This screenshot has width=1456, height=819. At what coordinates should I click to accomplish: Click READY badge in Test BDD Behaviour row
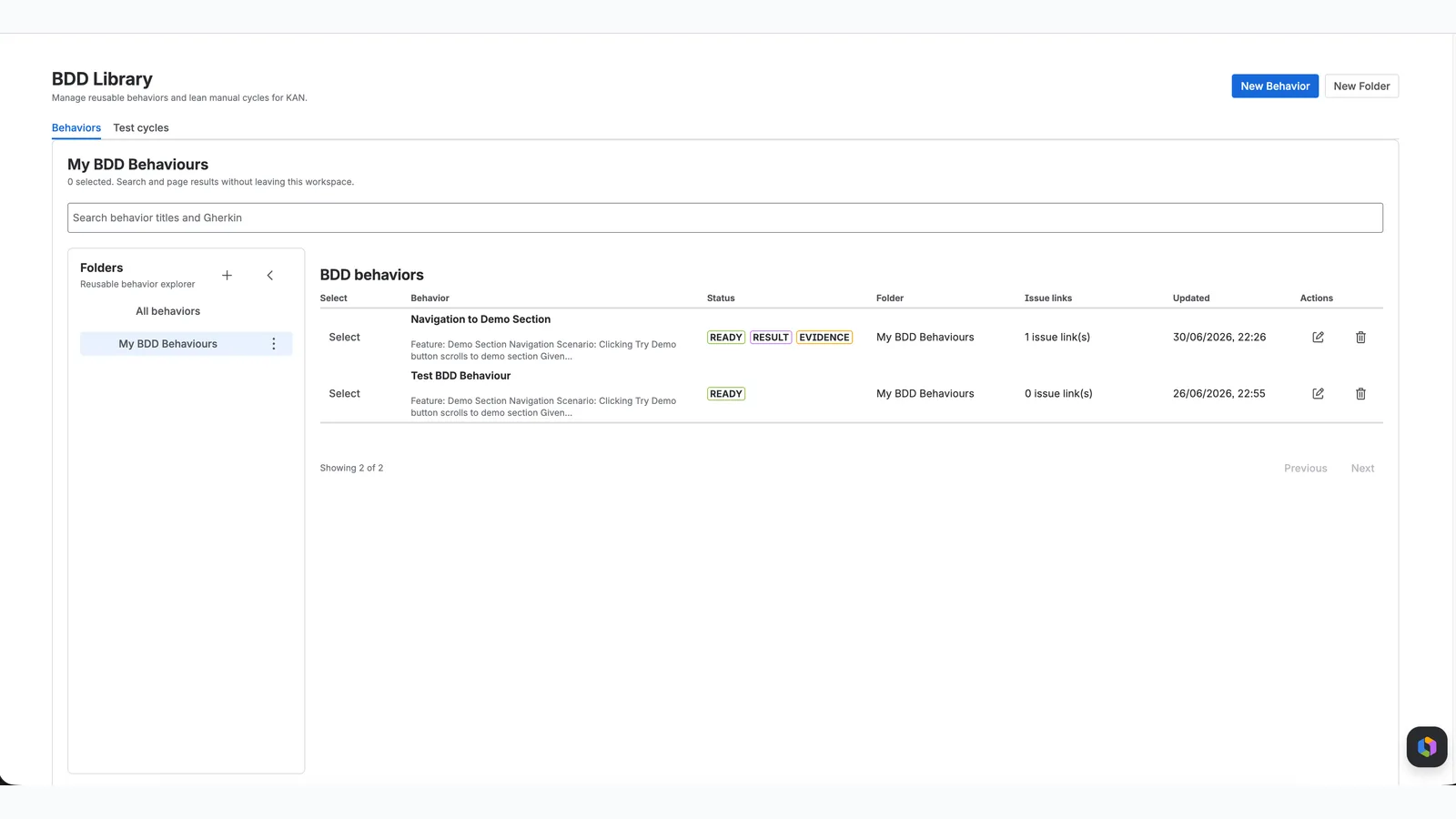[726, 394]
